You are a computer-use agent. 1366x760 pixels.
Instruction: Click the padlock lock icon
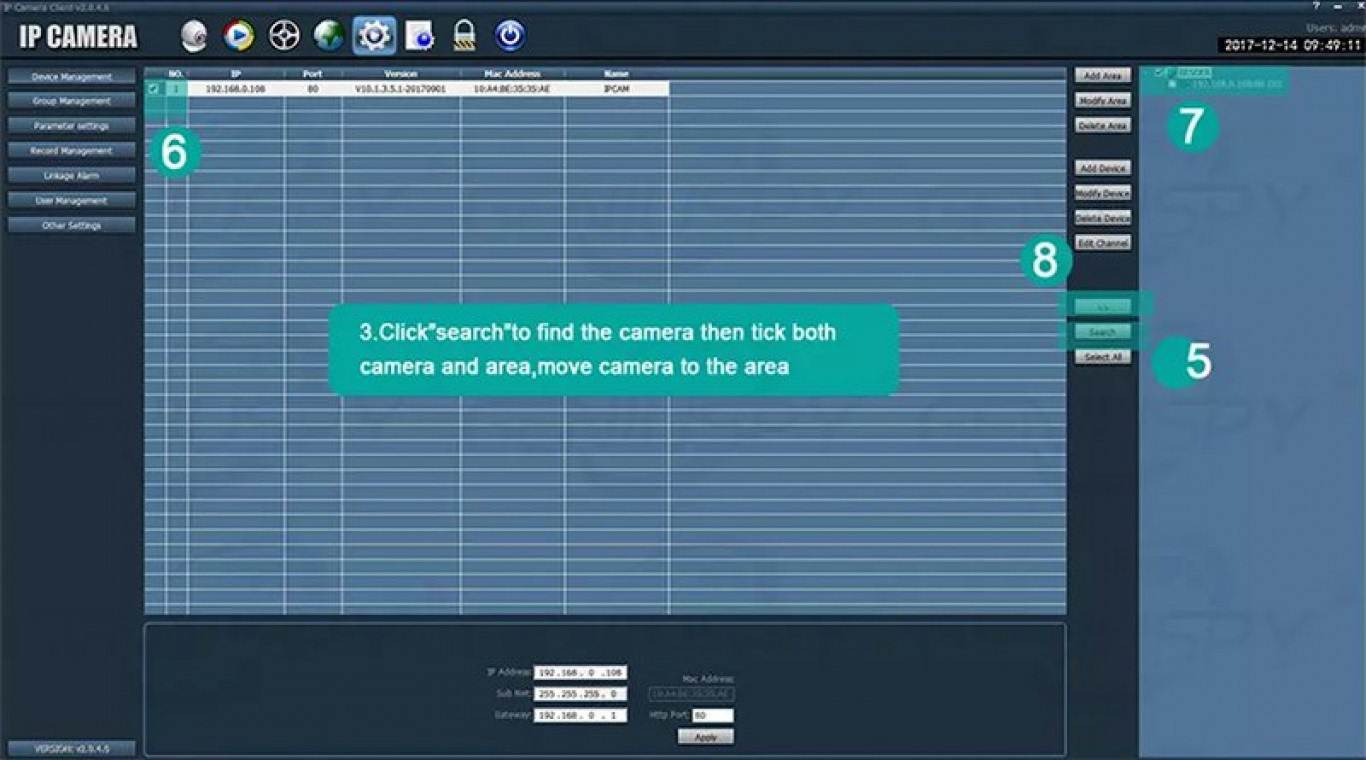(x=464, y=37)
